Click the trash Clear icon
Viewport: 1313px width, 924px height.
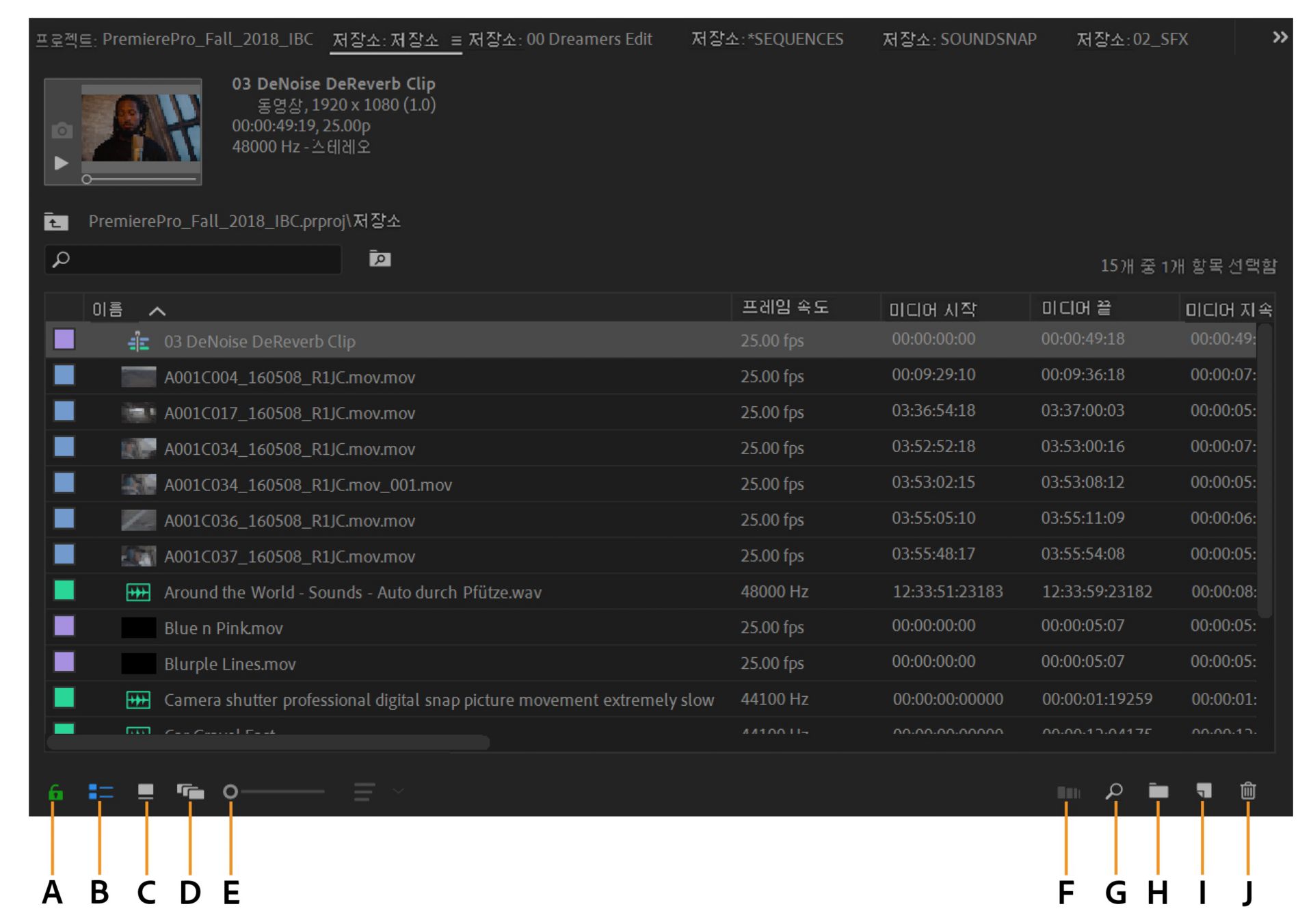click(1247, 791)
